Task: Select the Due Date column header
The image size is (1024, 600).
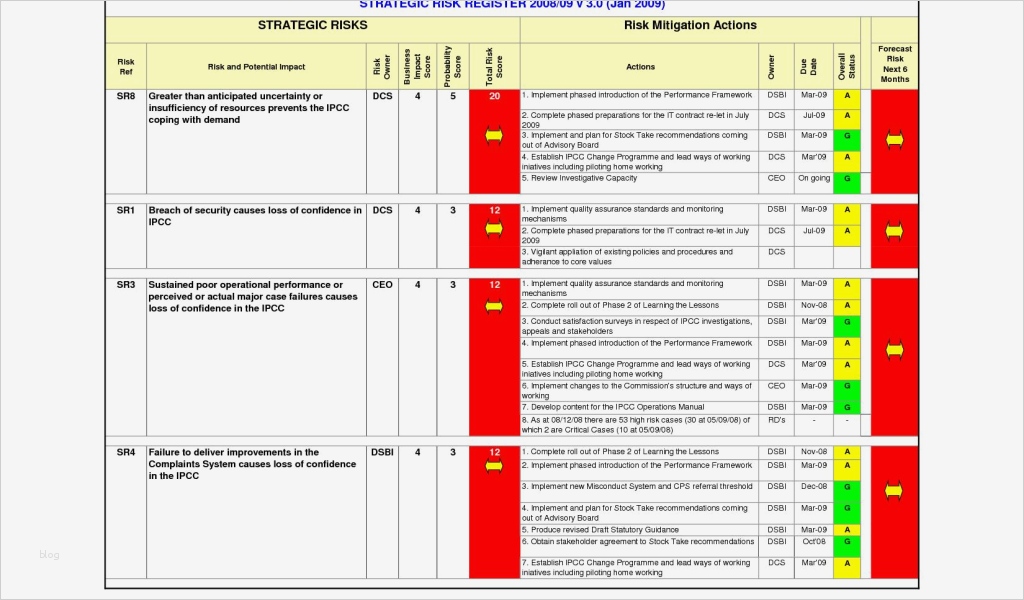Action: (x=809, y=66)
